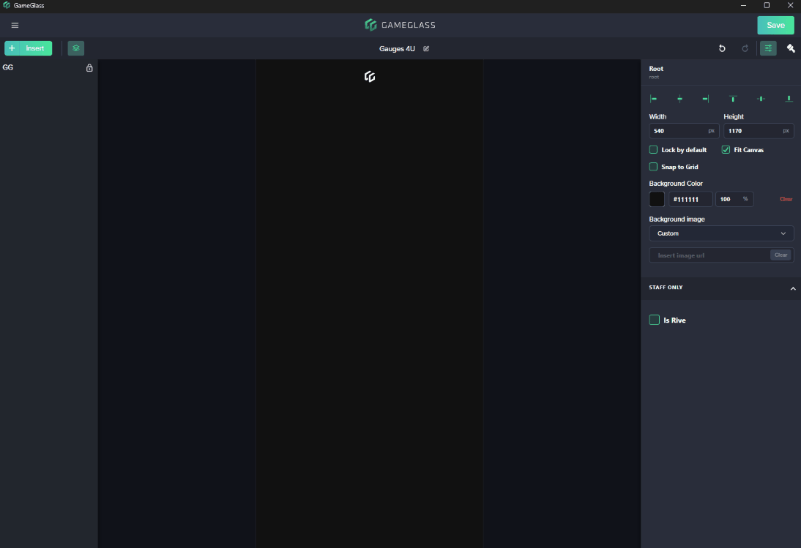This screenshot has height=548, width=801.
Task: Open the layers icon beside Insert
Action: (76, 49)
